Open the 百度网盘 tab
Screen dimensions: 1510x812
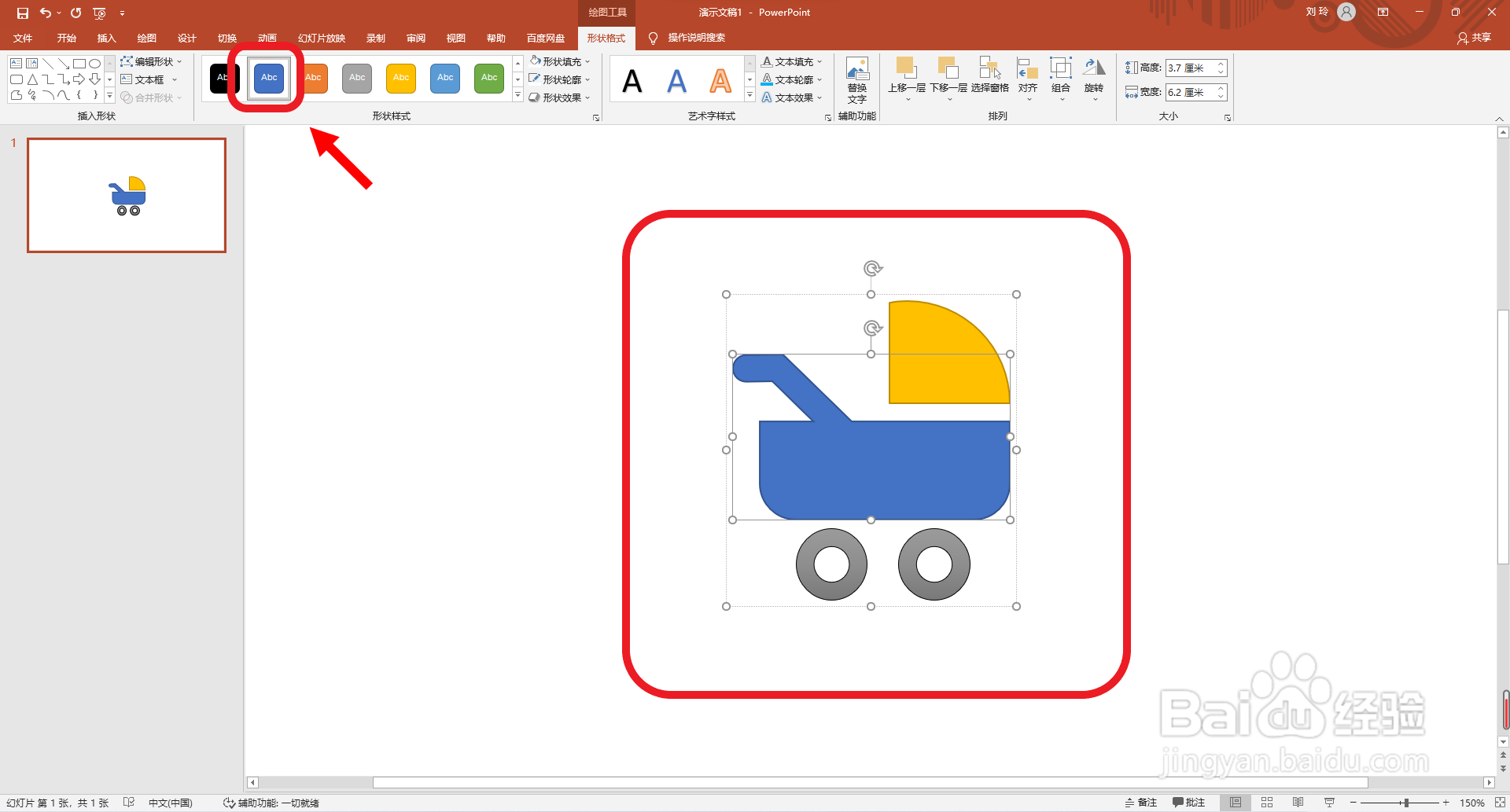pos(546,38)
